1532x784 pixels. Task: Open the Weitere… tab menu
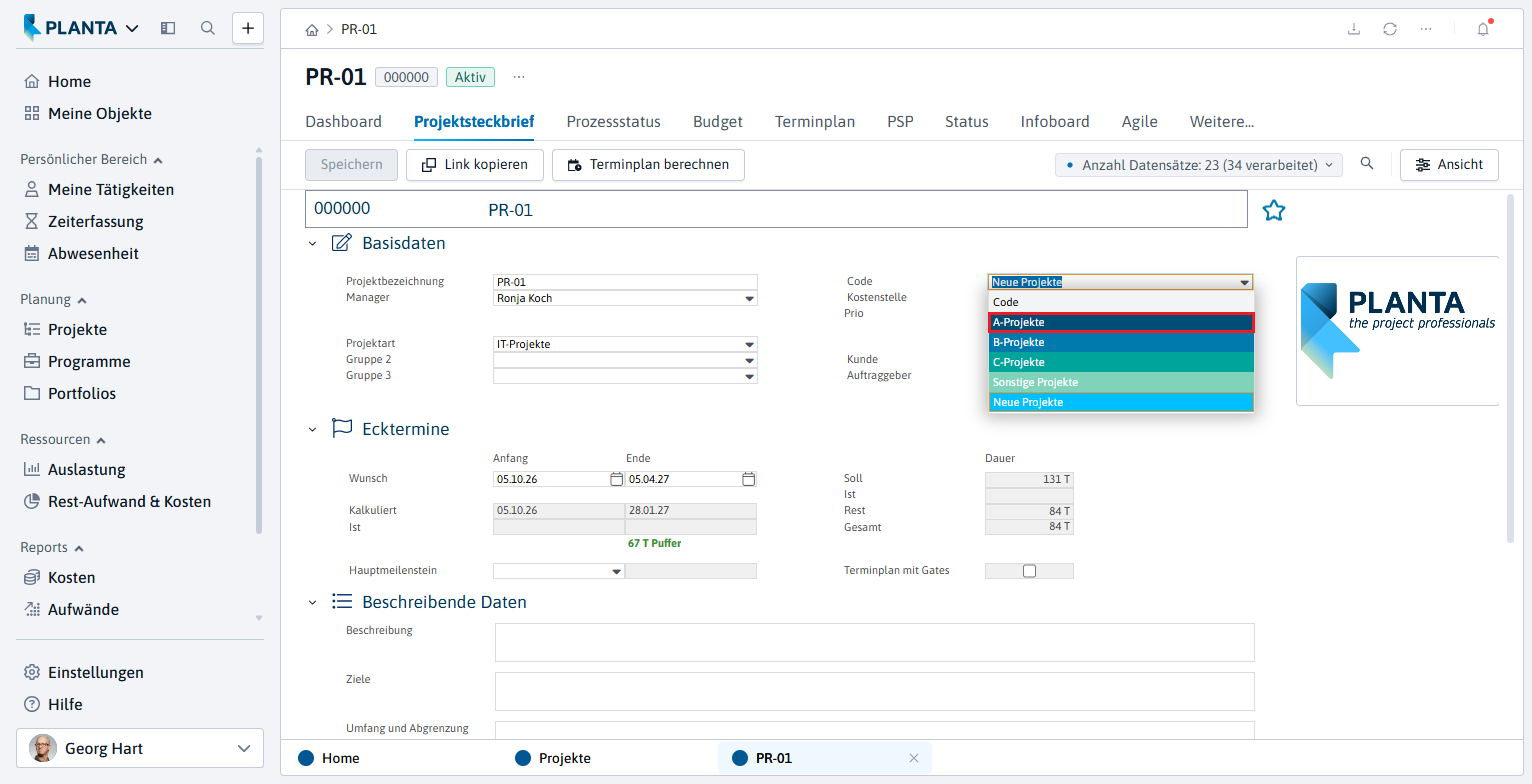coord(1222,122)
